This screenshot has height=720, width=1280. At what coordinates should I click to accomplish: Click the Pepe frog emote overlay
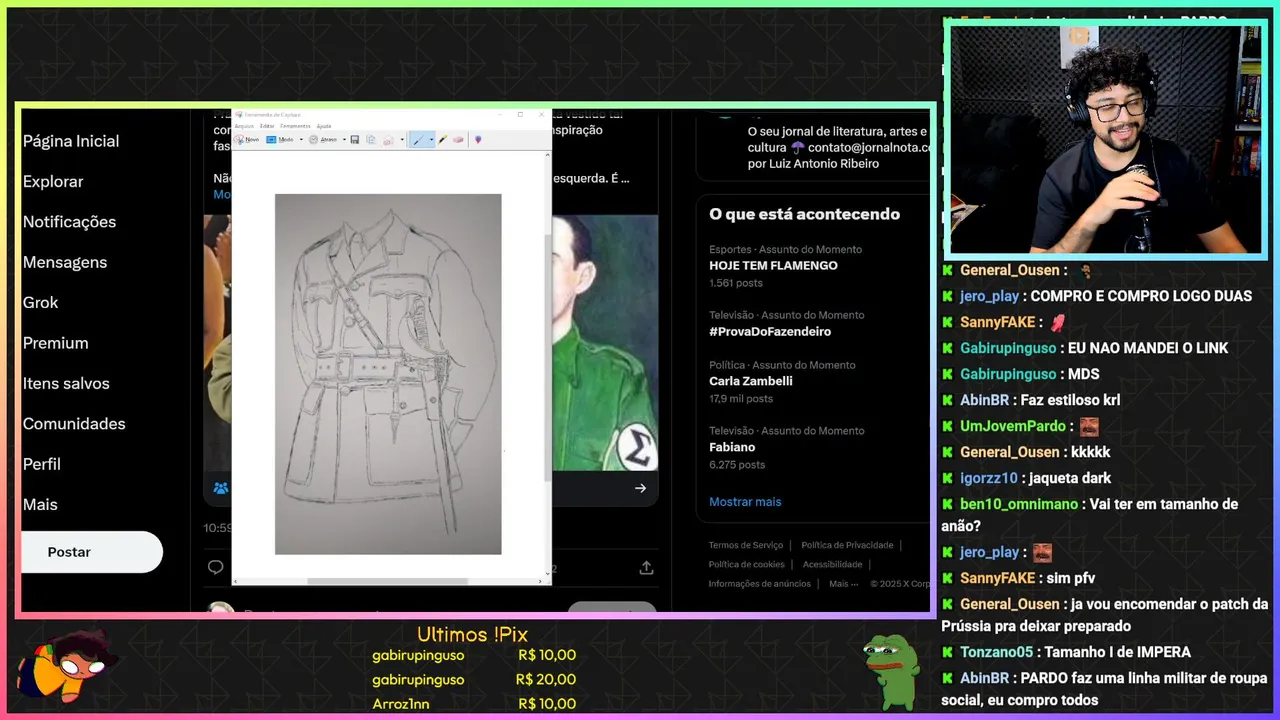coord(890,672)
